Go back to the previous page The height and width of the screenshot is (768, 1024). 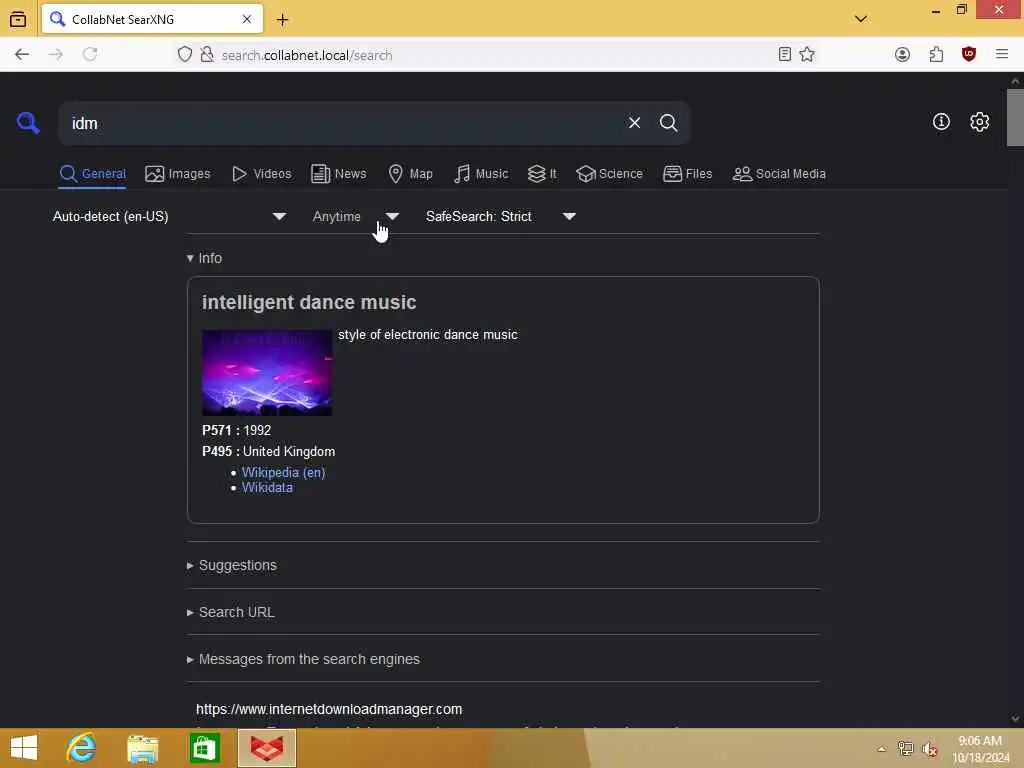click(x=22, y=55)
